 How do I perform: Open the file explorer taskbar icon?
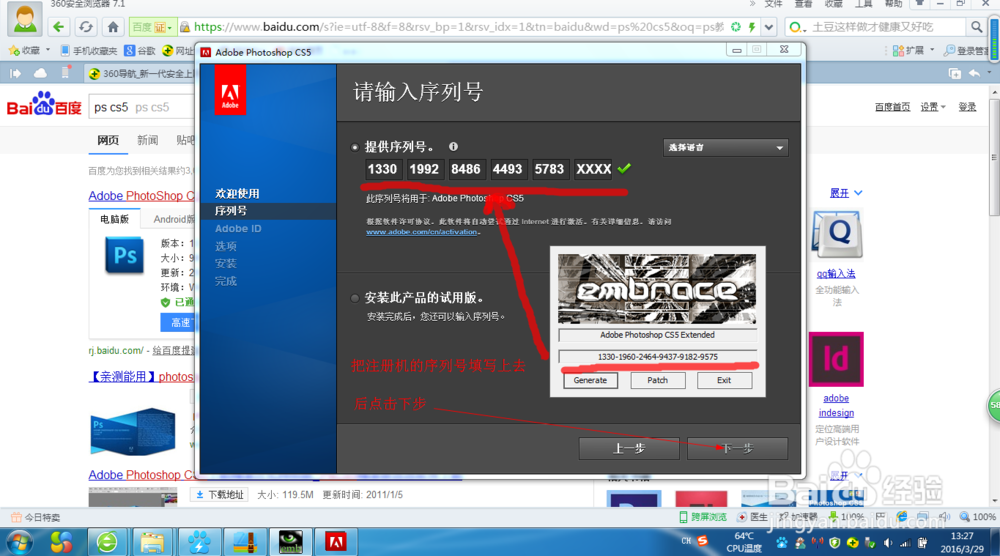152,542
